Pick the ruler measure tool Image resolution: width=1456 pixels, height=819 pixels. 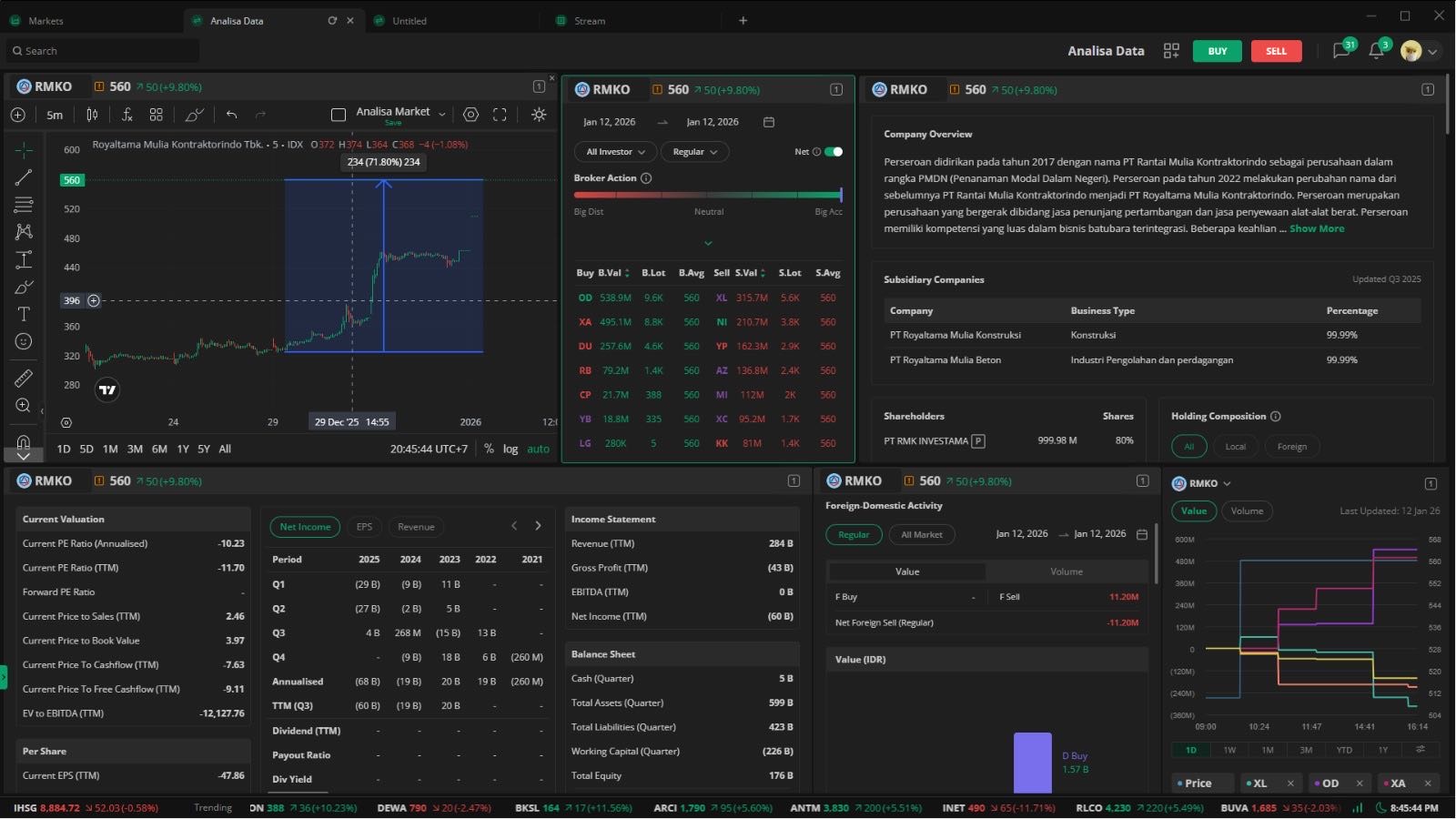24,378
